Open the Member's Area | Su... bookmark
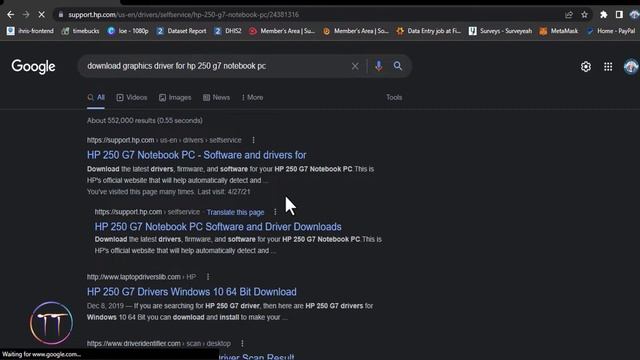The width and height of the screenshot is (640, 360). [282, 31]
